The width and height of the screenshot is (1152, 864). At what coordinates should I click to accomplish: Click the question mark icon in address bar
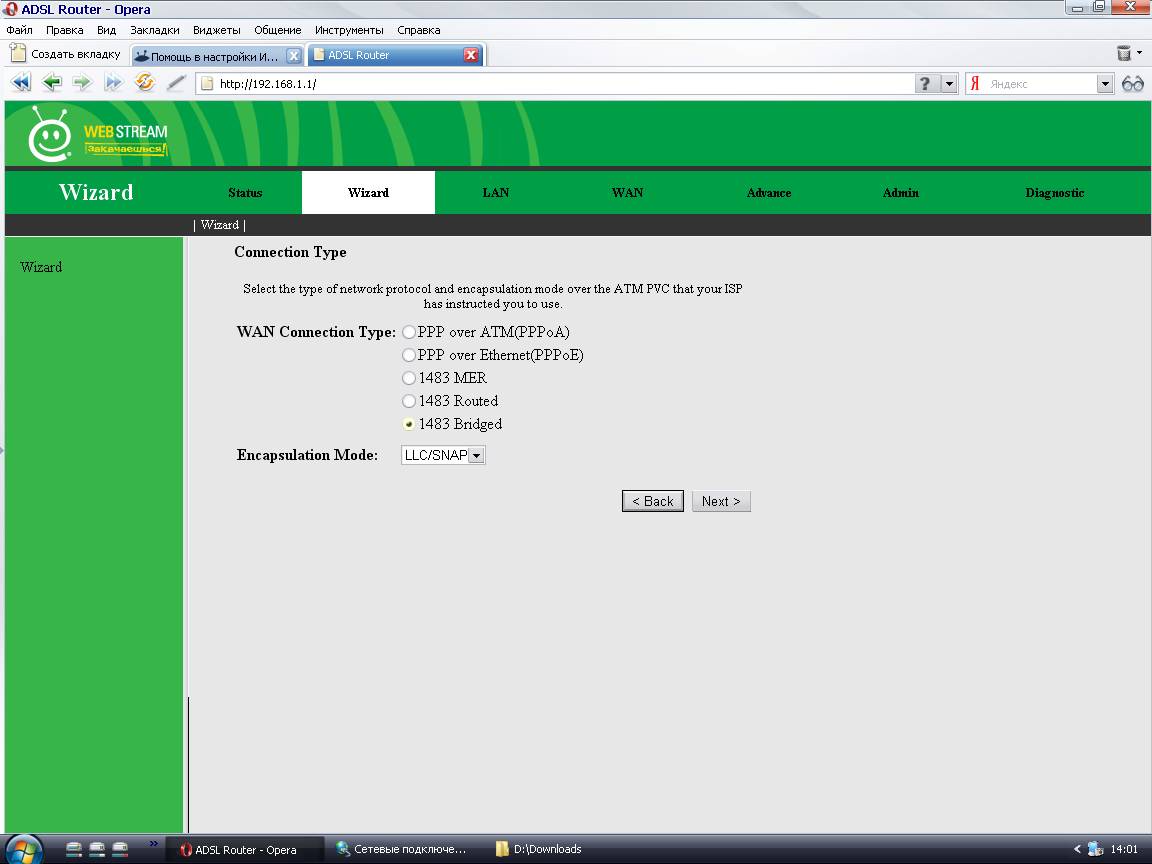(927, 84)
